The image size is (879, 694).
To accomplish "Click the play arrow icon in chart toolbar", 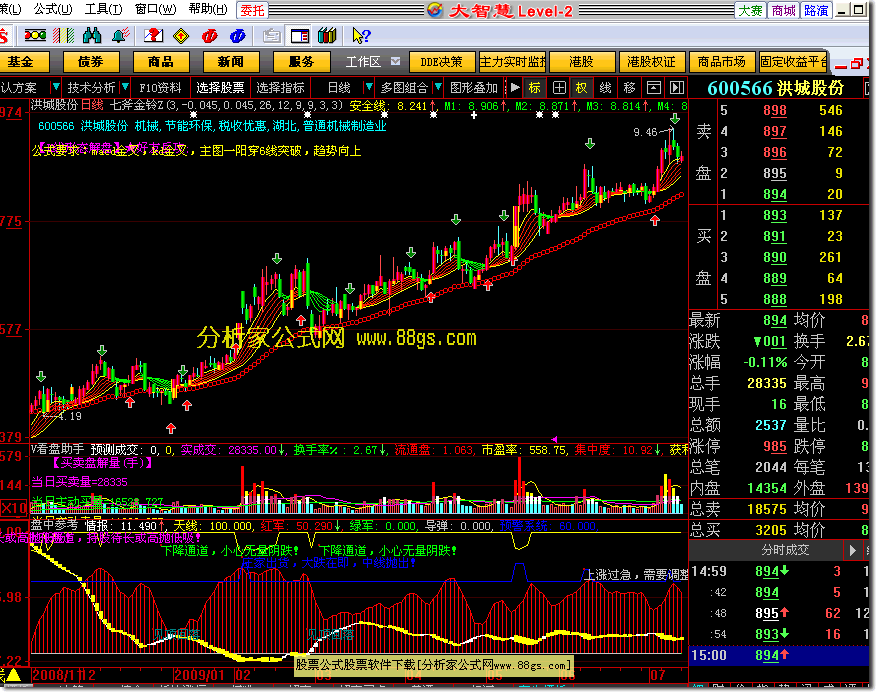I will pos(515,87).
